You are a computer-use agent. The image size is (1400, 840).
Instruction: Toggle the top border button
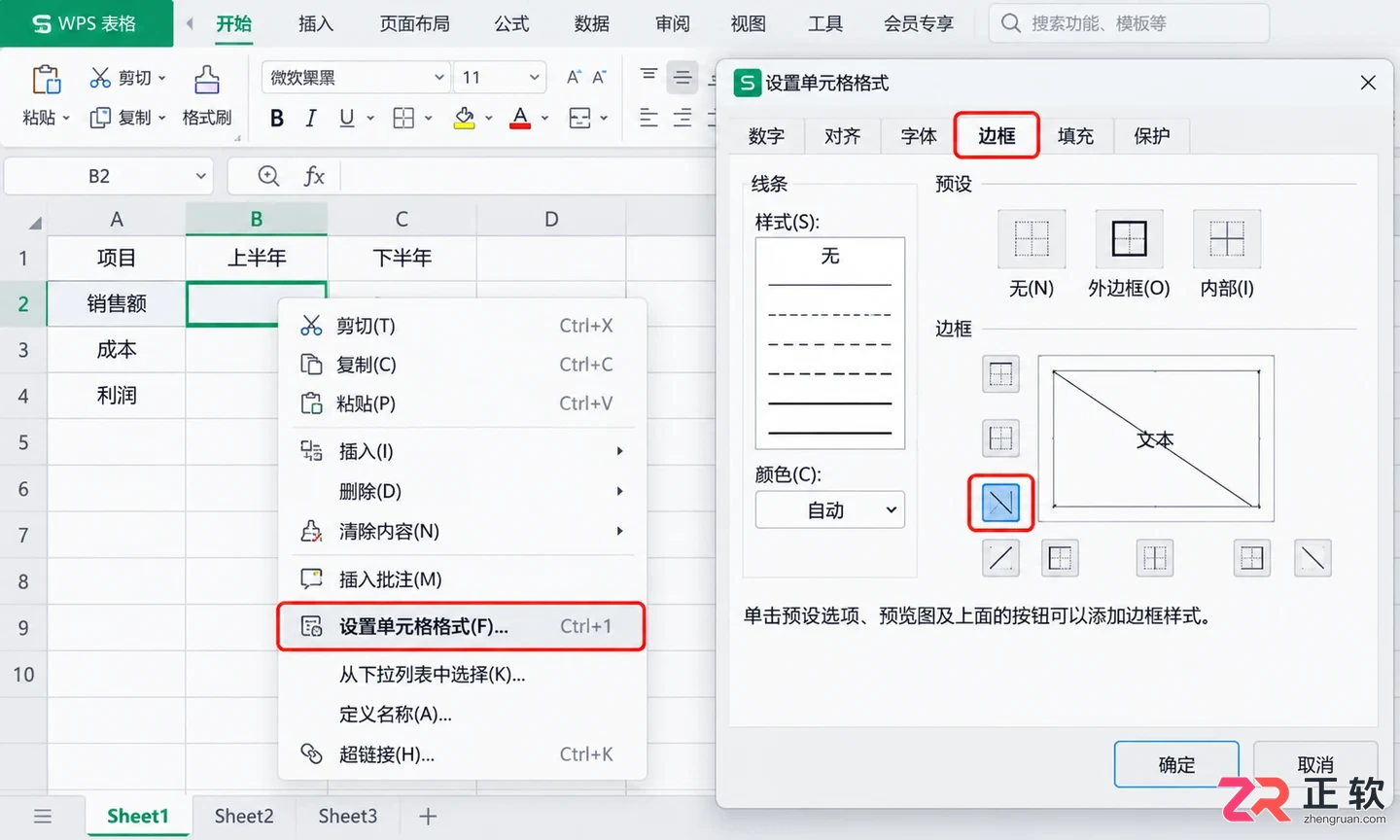tap(1000, 374)
